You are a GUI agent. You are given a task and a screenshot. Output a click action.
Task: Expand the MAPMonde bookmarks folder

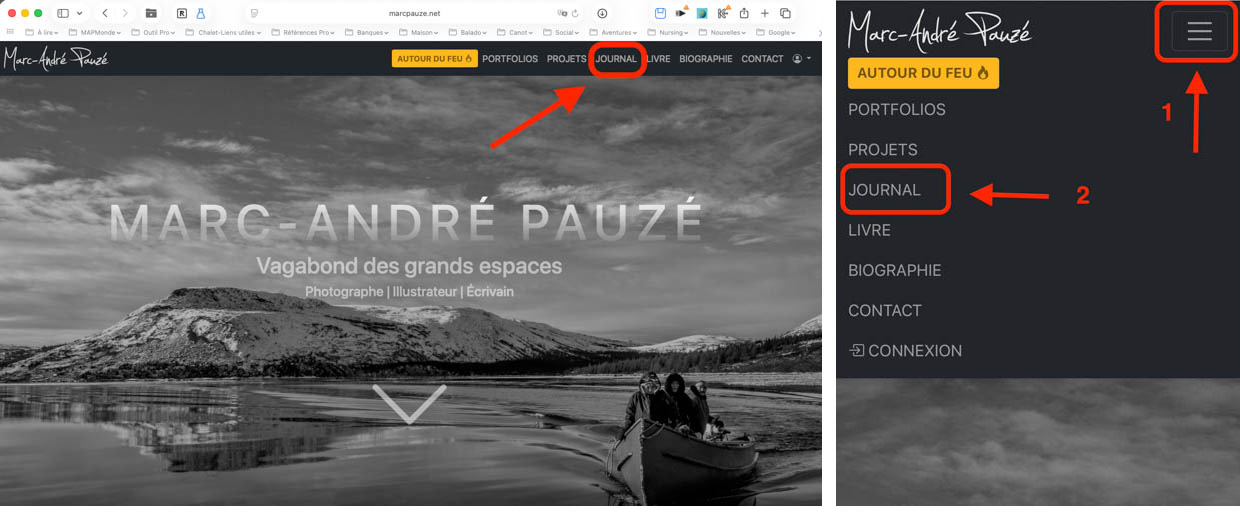click(98, 32)
